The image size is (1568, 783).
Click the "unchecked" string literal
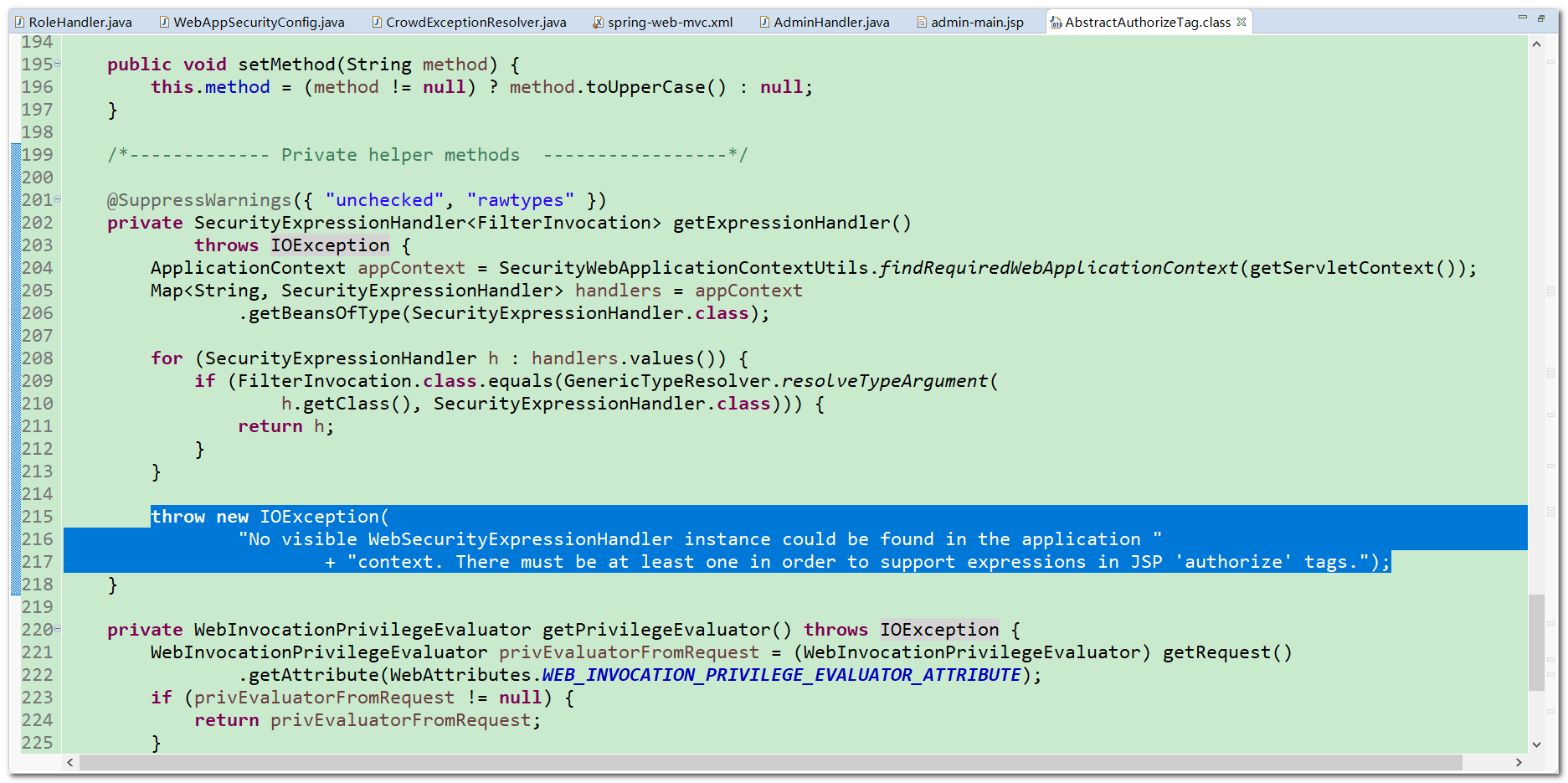[x=384, y=200]
